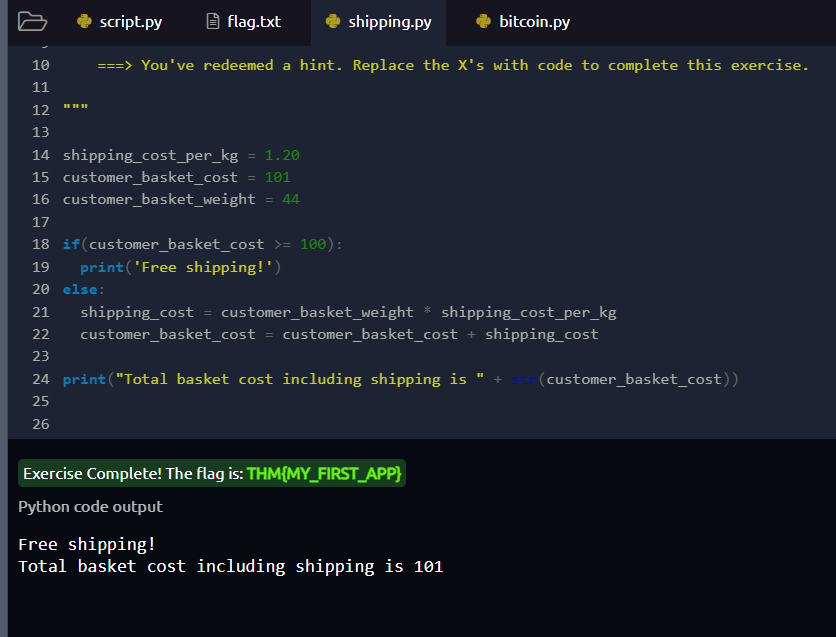This screenshot has width=836, height=637.
Task: Click line number 26 in the gutter
Action: (41, 424)
